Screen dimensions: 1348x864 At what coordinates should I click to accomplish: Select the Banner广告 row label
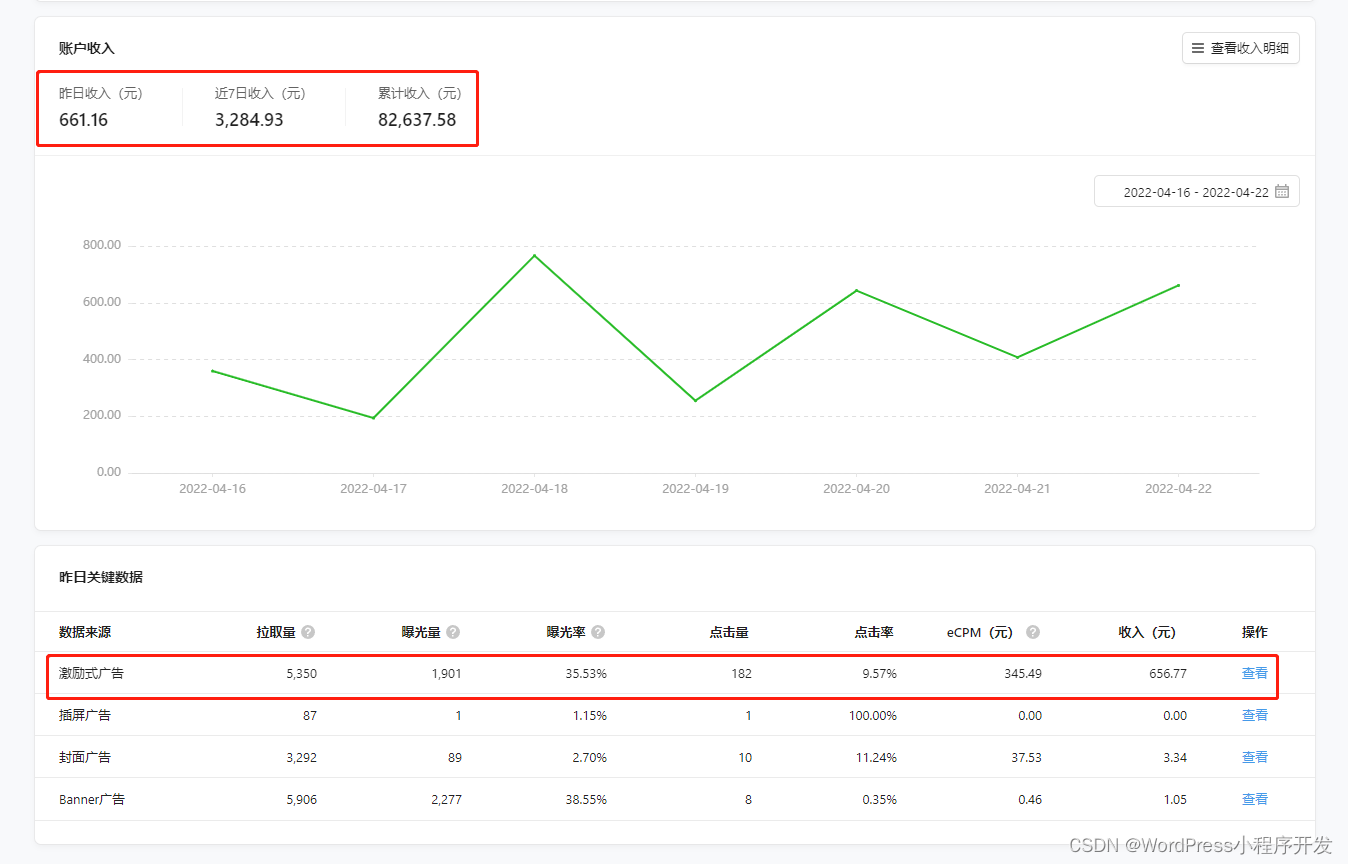tap(92, 800)
